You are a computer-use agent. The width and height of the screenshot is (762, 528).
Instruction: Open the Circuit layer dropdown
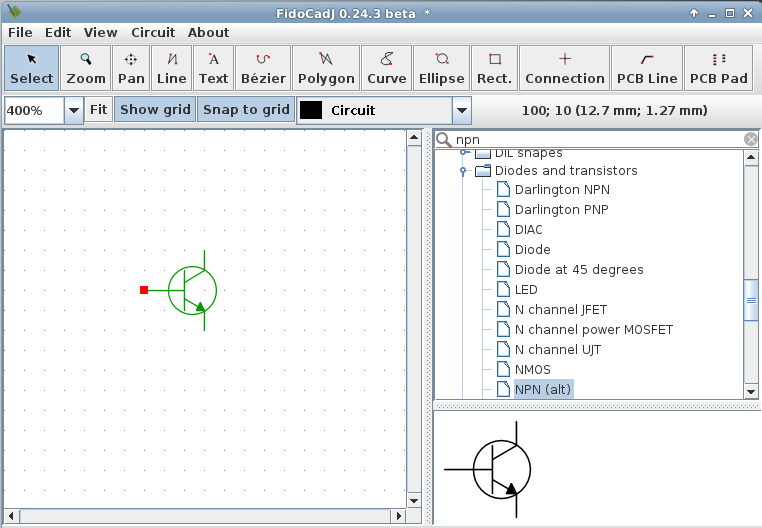461,111
